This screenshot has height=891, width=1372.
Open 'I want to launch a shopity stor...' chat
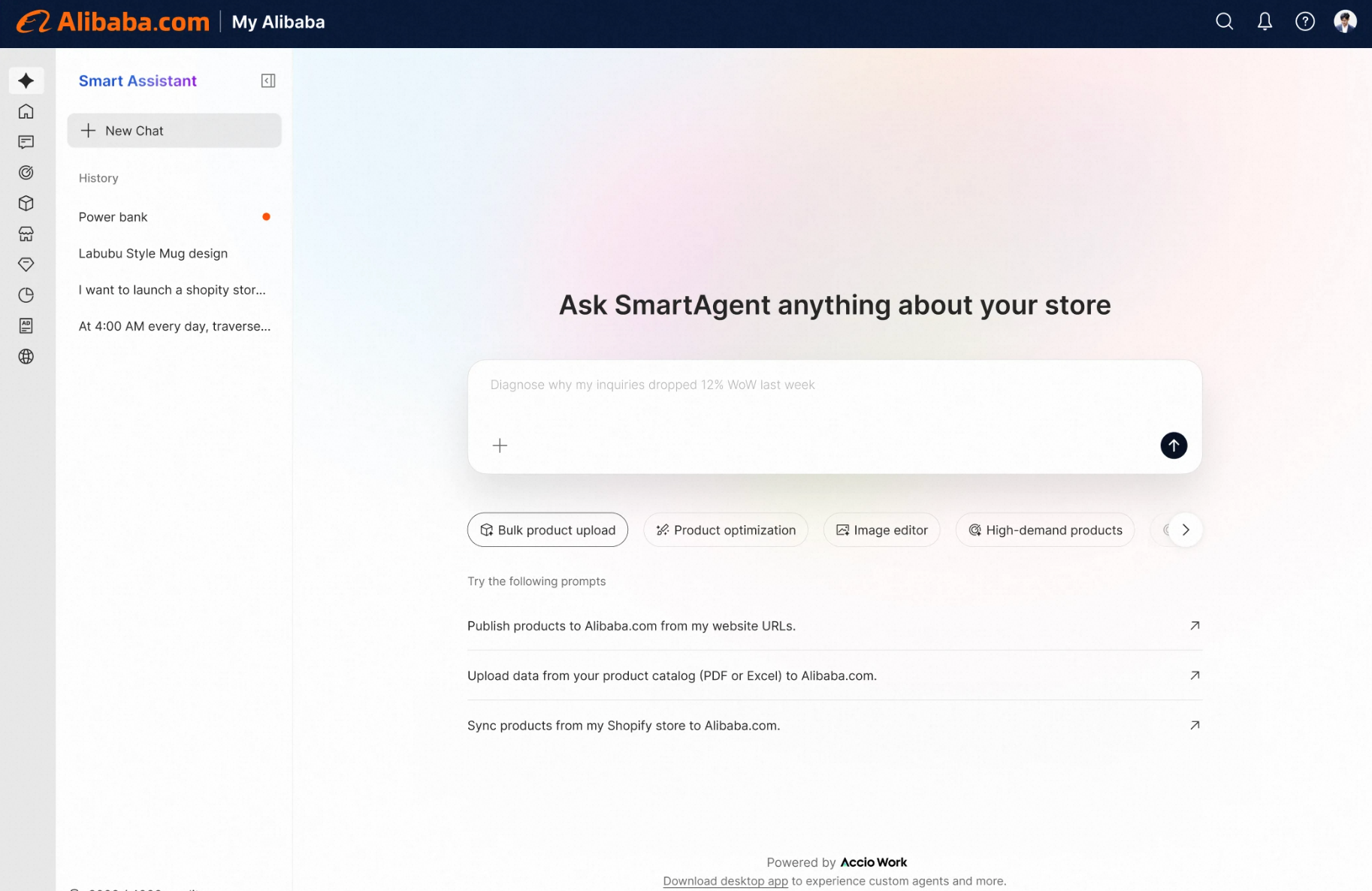pos(174,290)
